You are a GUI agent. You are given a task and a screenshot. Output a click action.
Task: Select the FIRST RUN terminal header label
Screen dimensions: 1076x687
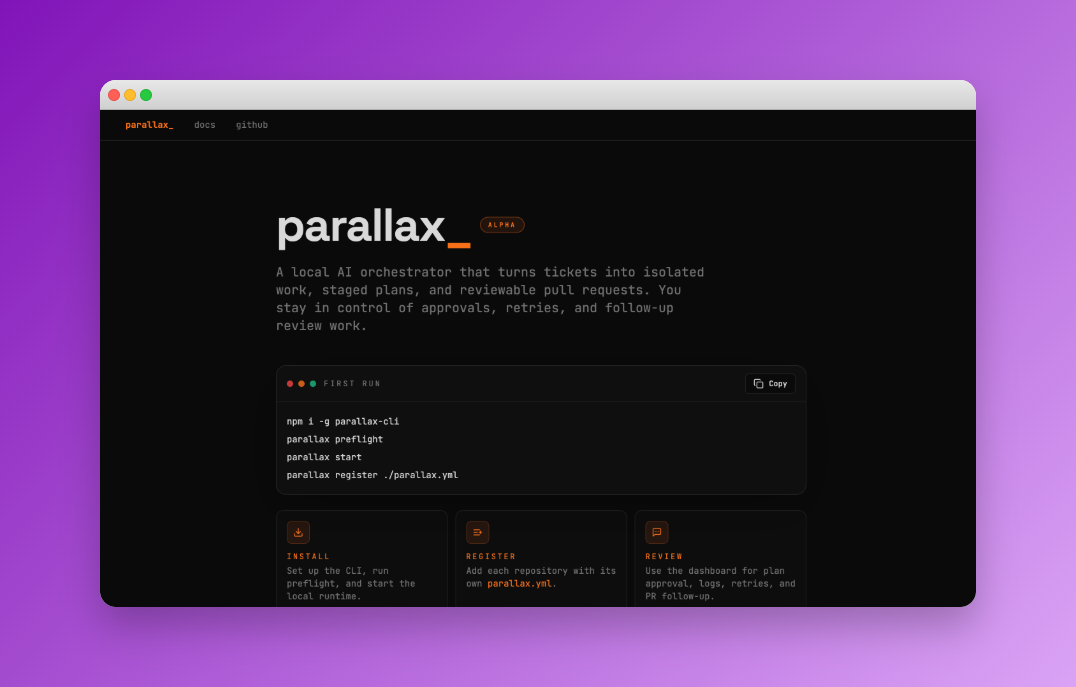point(351,383)
